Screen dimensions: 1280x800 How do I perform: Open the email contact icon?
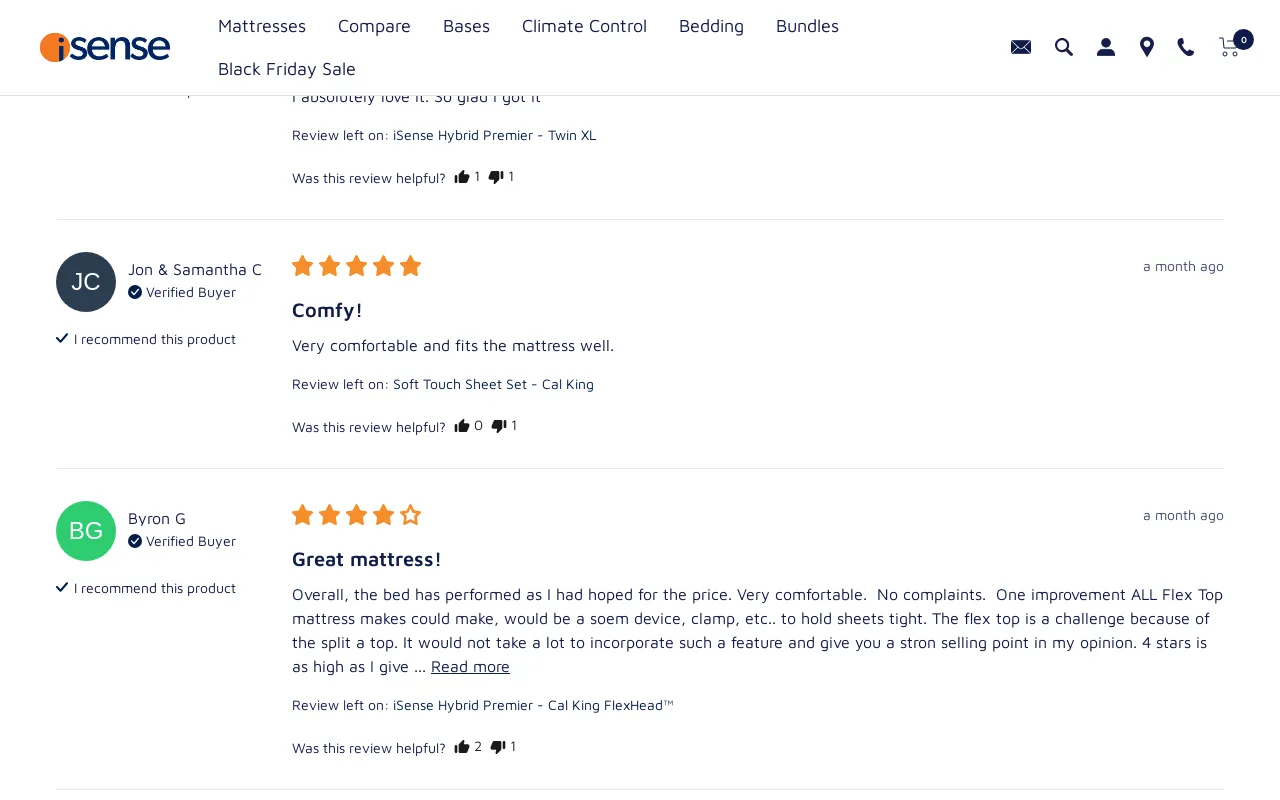tap(1021, 47)
